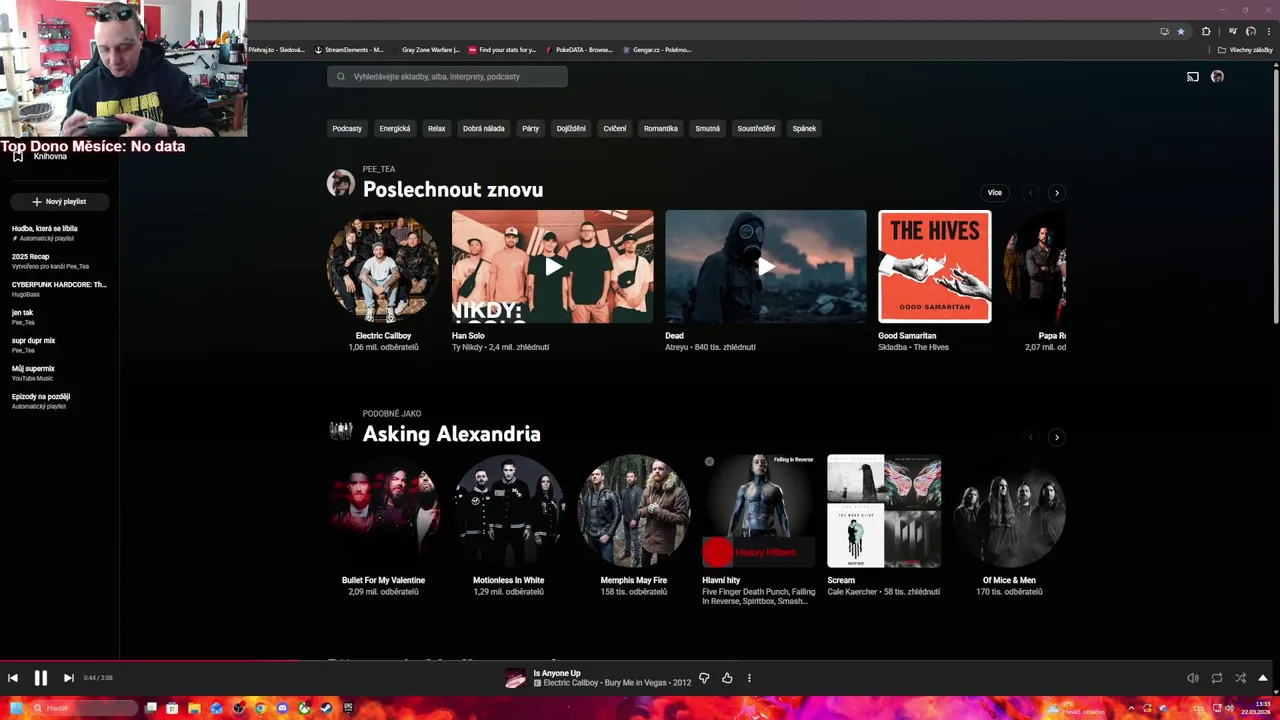Dislike the song Is Anyone Up
This screenshot has height=720, width=1280.
704,678
